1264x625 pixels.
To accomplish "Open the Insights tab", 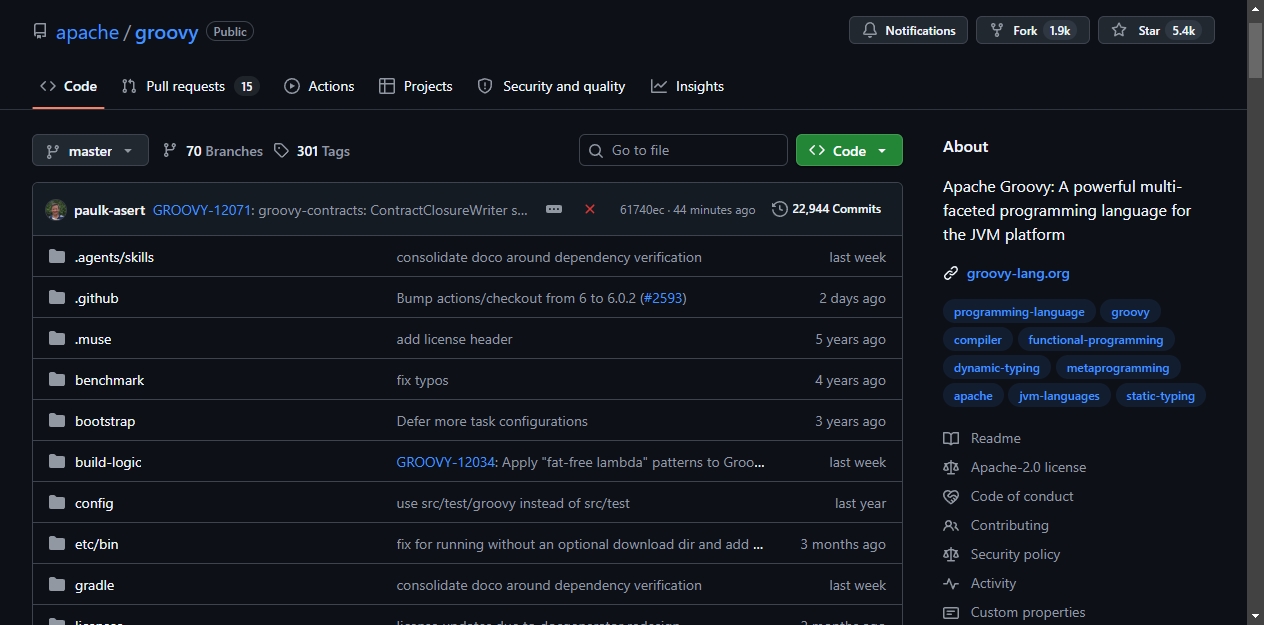I will 687,86.
